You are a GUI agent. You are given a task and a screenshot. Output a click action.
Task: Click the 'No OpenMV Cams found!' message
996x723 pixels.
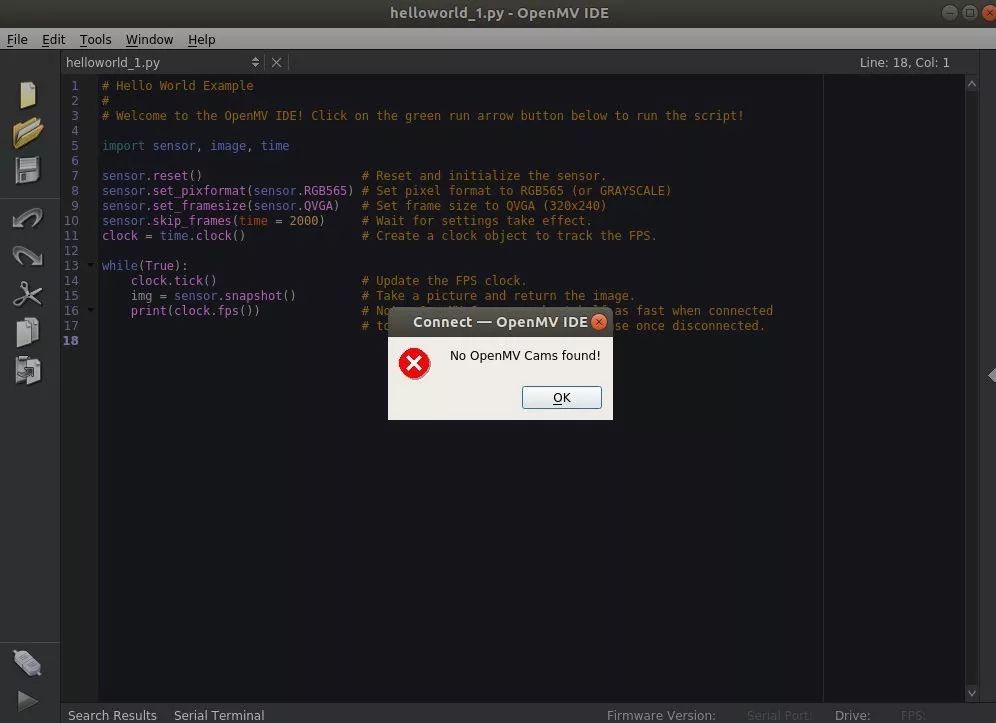[x=525, y=356]
